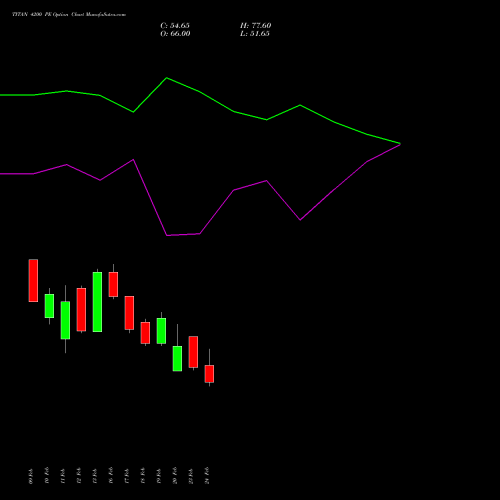The width and height of the screenshot is (500, 500).
Task: Click the red candle for 17 Feb
Action: pos(129,313)
